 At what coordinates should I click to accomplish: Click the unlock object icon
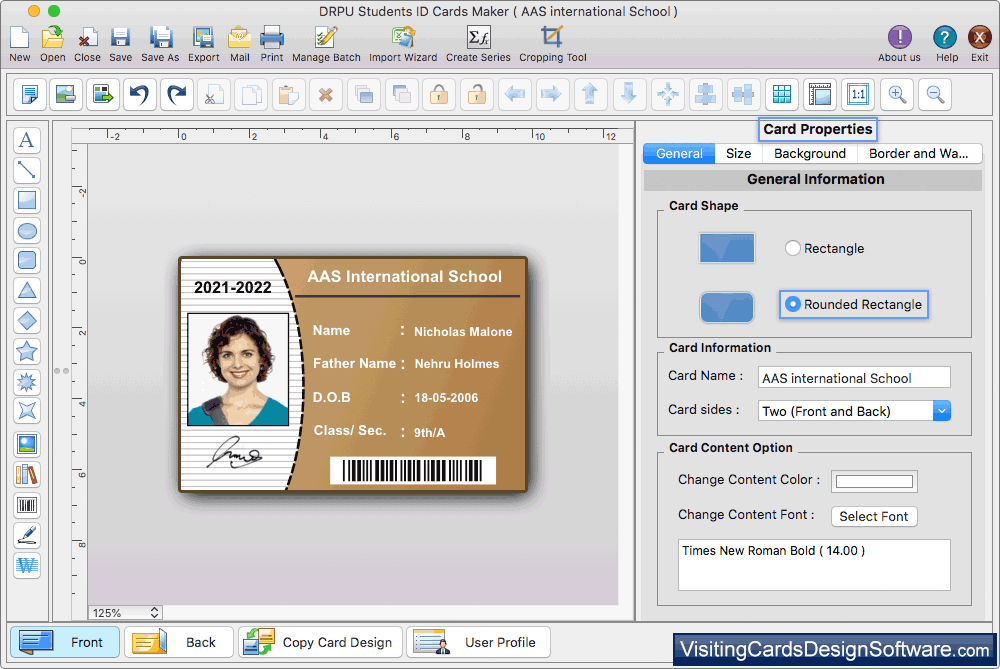click(476, 94)
